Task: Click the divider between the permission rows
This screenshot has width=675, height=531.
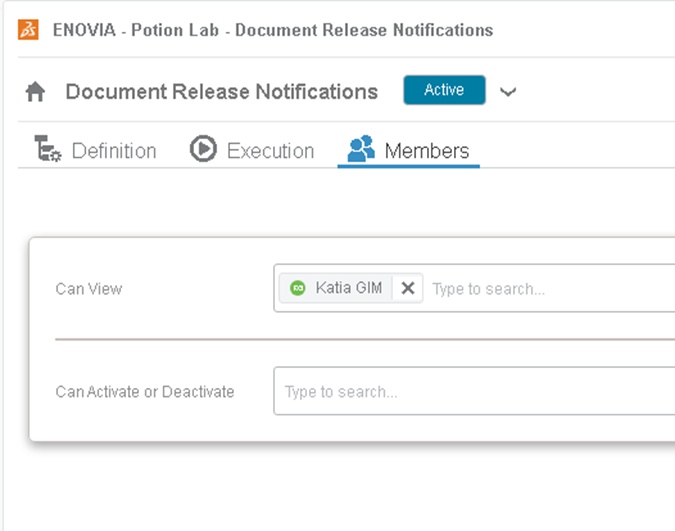Action: [360, 339]
